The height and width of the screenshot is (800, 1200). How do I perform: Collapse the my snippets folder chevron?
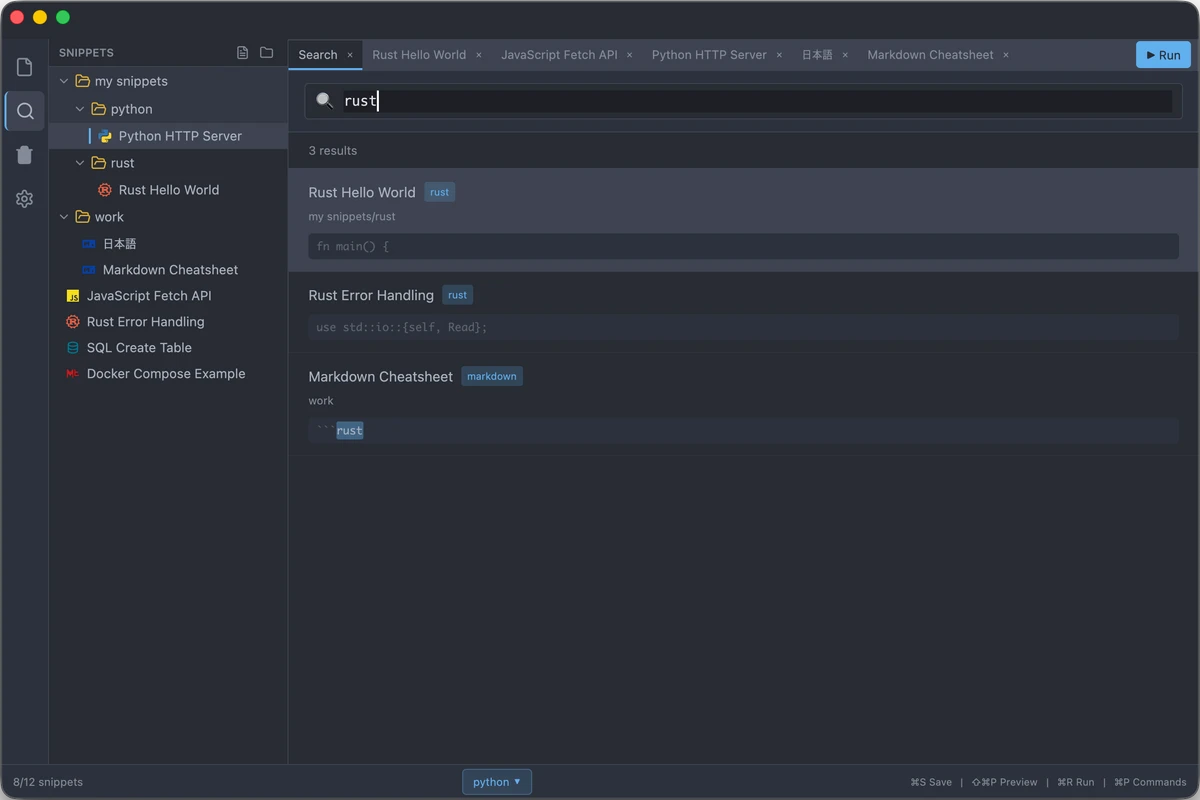[x=64, y=81]
